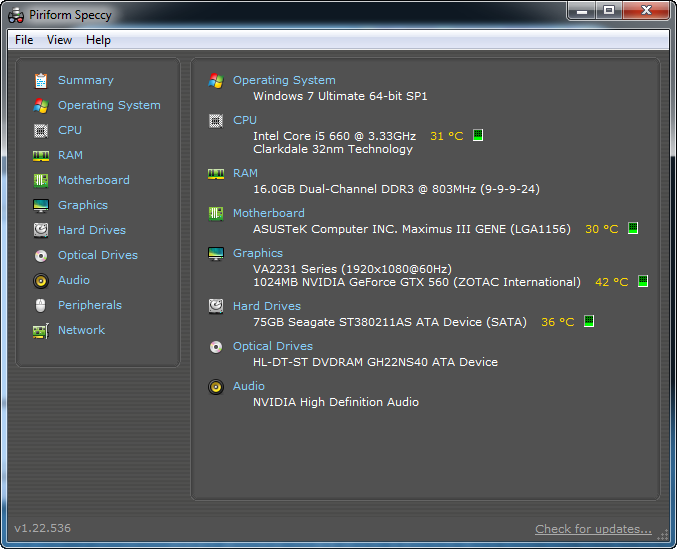Click the hard drive temperature value 36 °C
The height and width of the screenshot is (549, 677).
click(557, 322)
